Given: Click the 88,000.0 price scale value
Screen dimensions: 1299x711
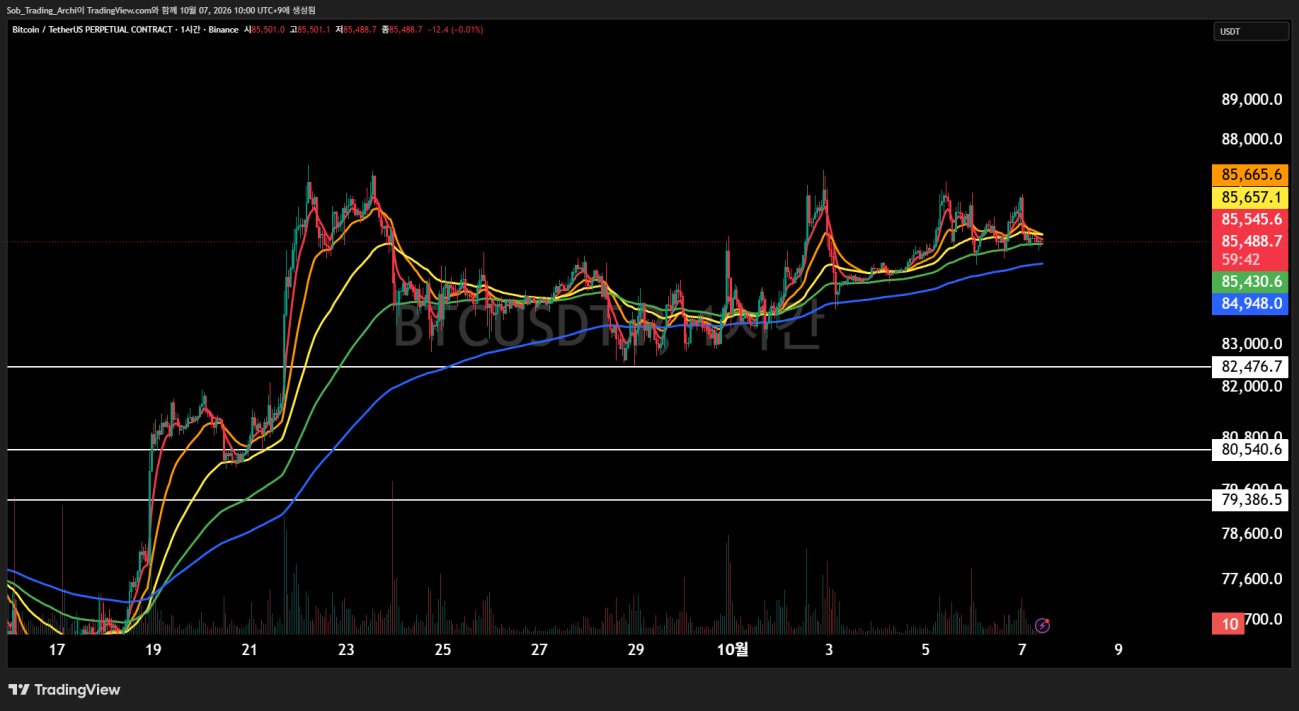Looking at the screenshot, I should point(1252,140).
